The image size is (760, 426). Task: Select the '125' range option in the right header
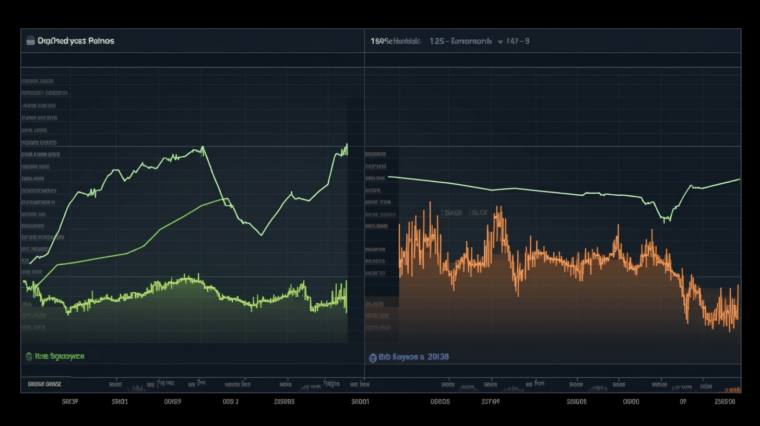click(438, 41)
